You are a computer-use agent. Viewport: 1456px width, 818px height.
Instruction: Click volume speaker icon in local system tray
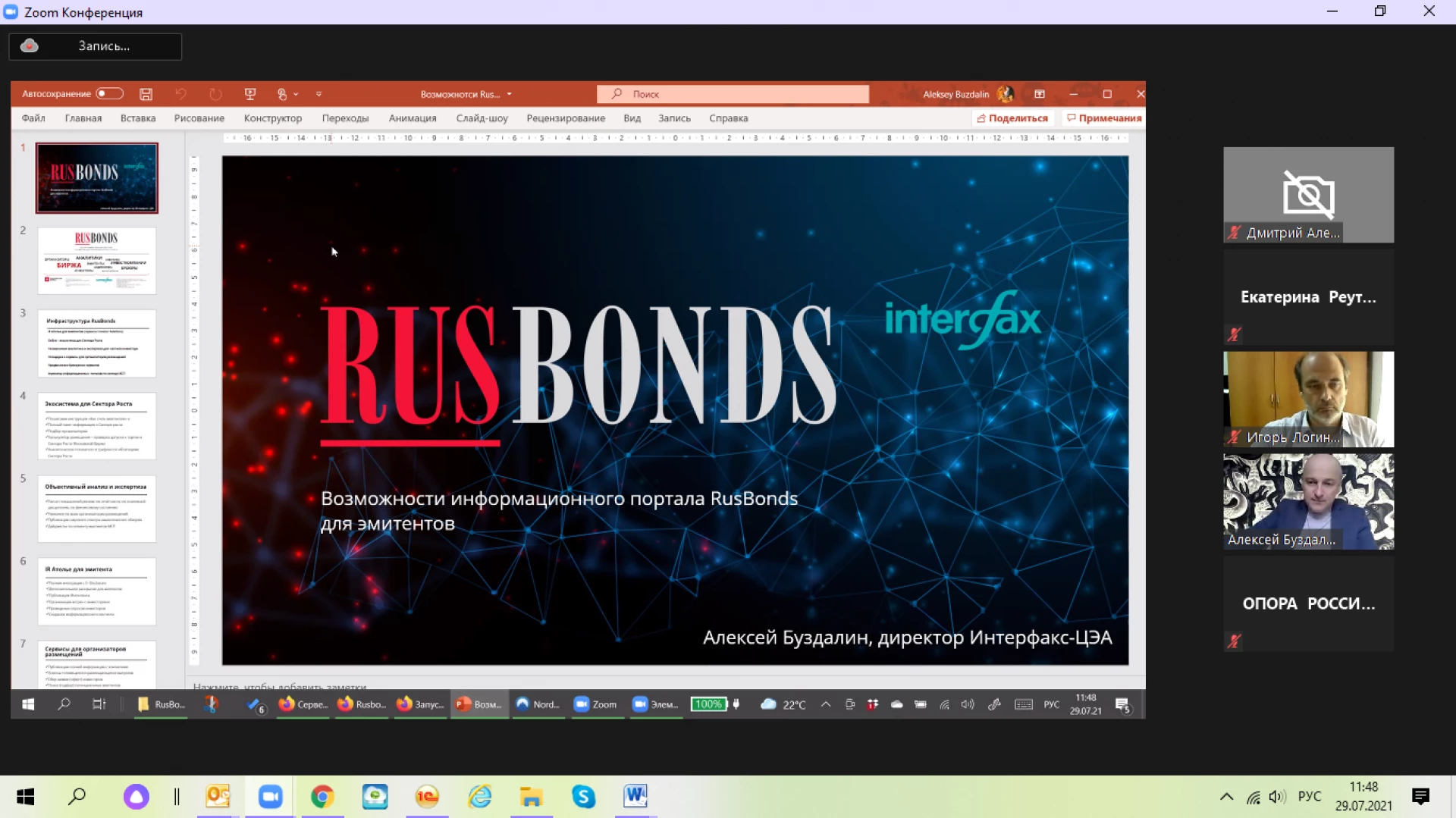(1277, 797)
